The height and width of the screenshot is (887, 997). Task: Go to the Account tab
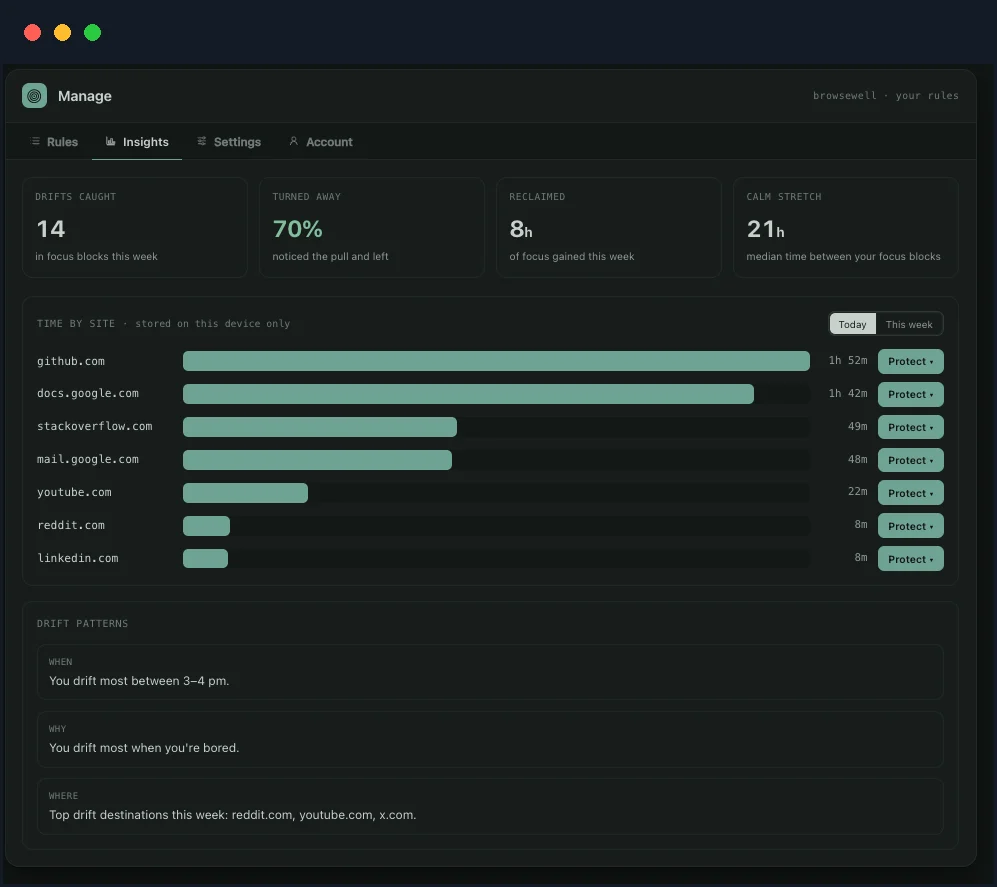click(x=321, y=142)
